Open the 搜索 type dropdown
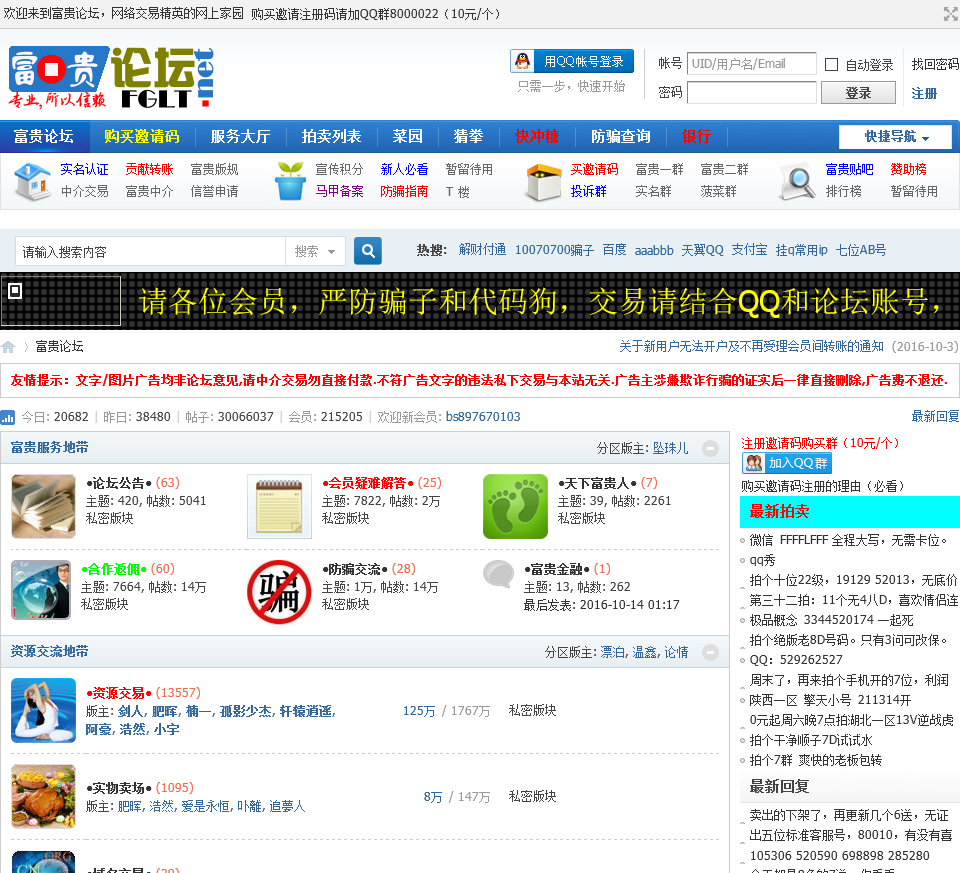Viewport: 960px width, 873px height. point(315,251)
